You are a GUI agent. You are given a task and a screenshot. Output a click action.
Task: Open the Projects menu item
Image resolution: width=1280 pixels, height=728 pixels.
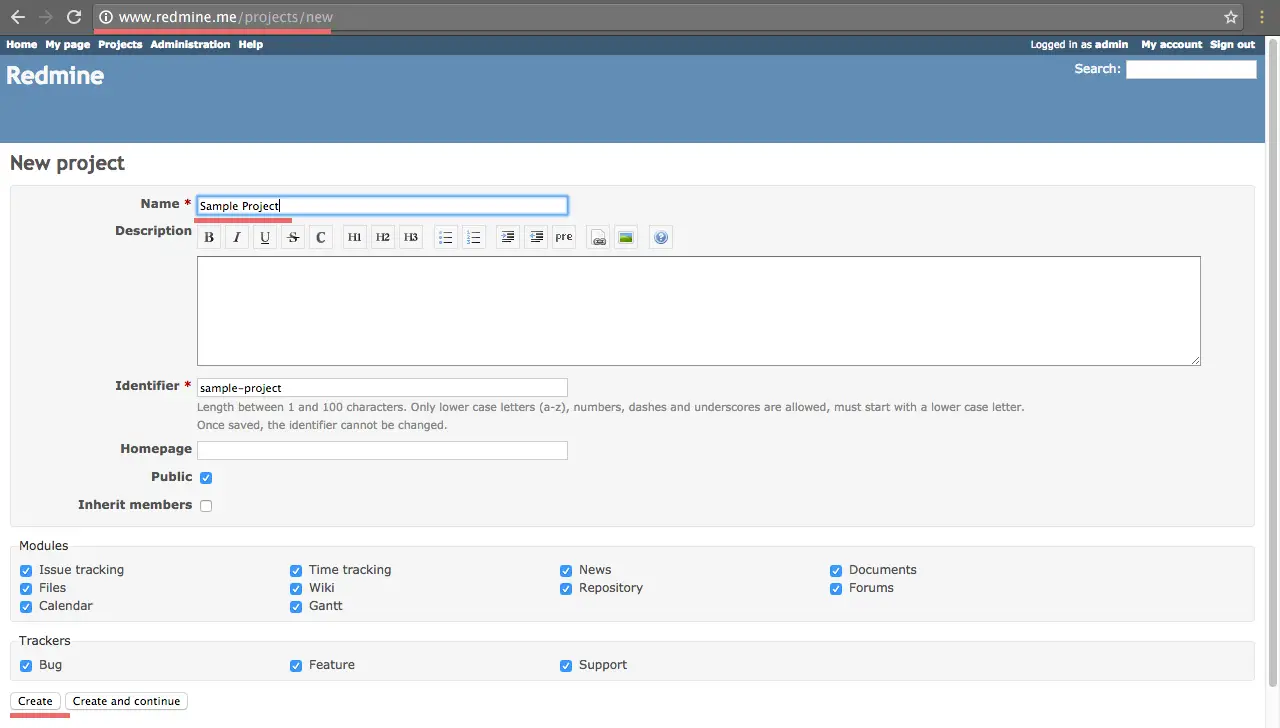(x=120, y=44)
